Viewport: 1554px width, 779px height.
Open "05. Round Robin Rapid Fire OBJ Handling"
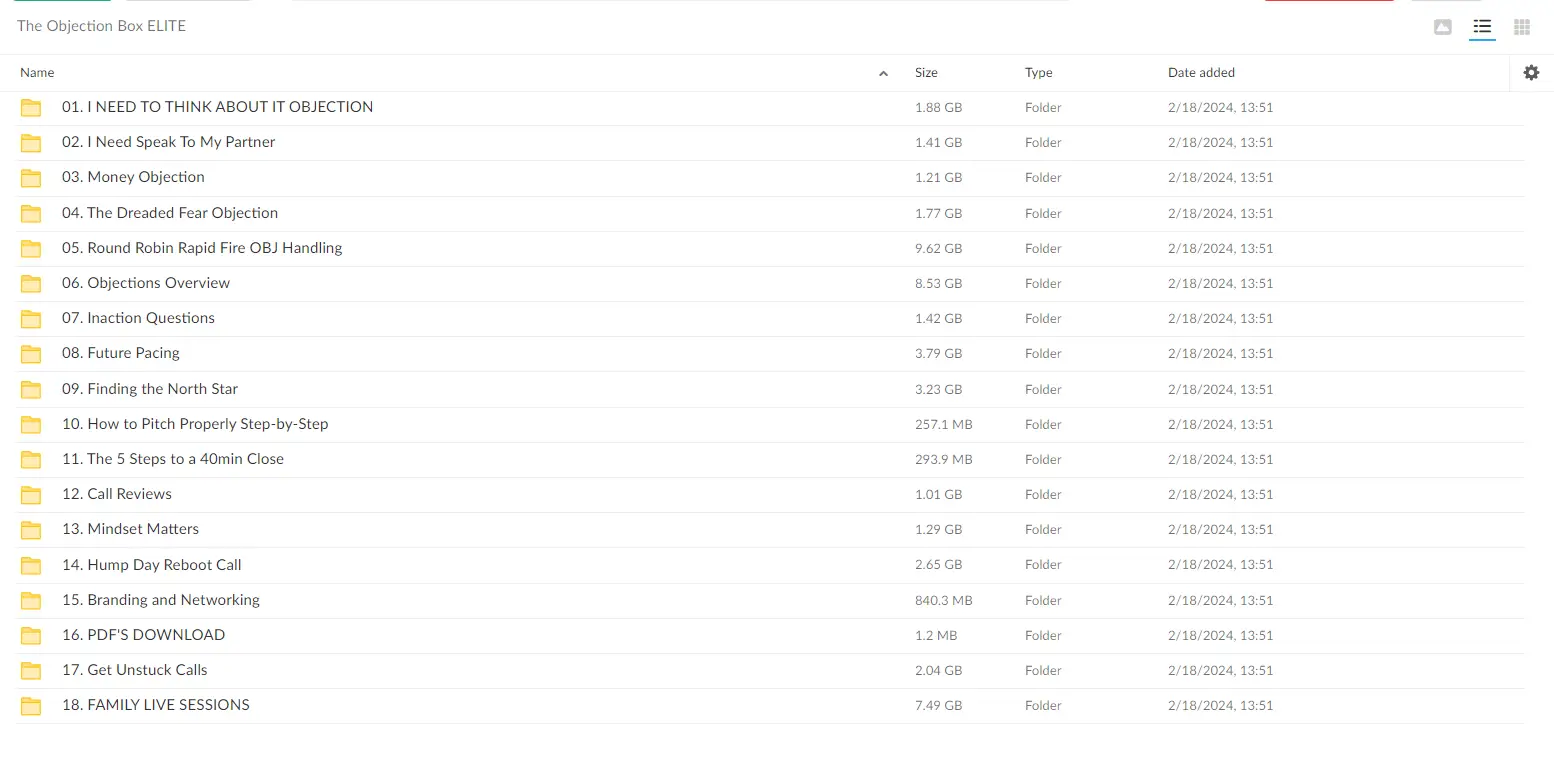[x=201, y=248]
